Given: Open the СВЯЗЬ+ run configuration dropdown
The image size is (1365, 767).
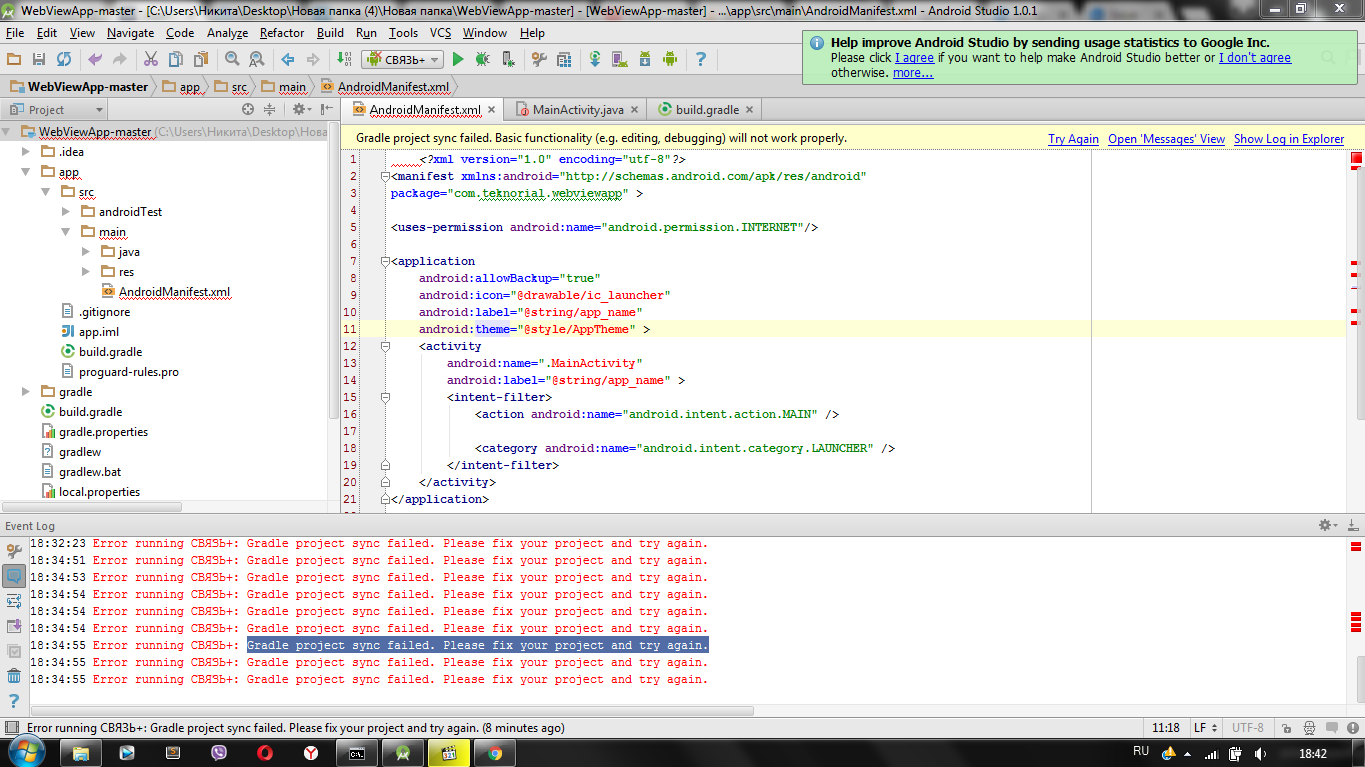Looking at the screenshot, I should pos(402,60).
